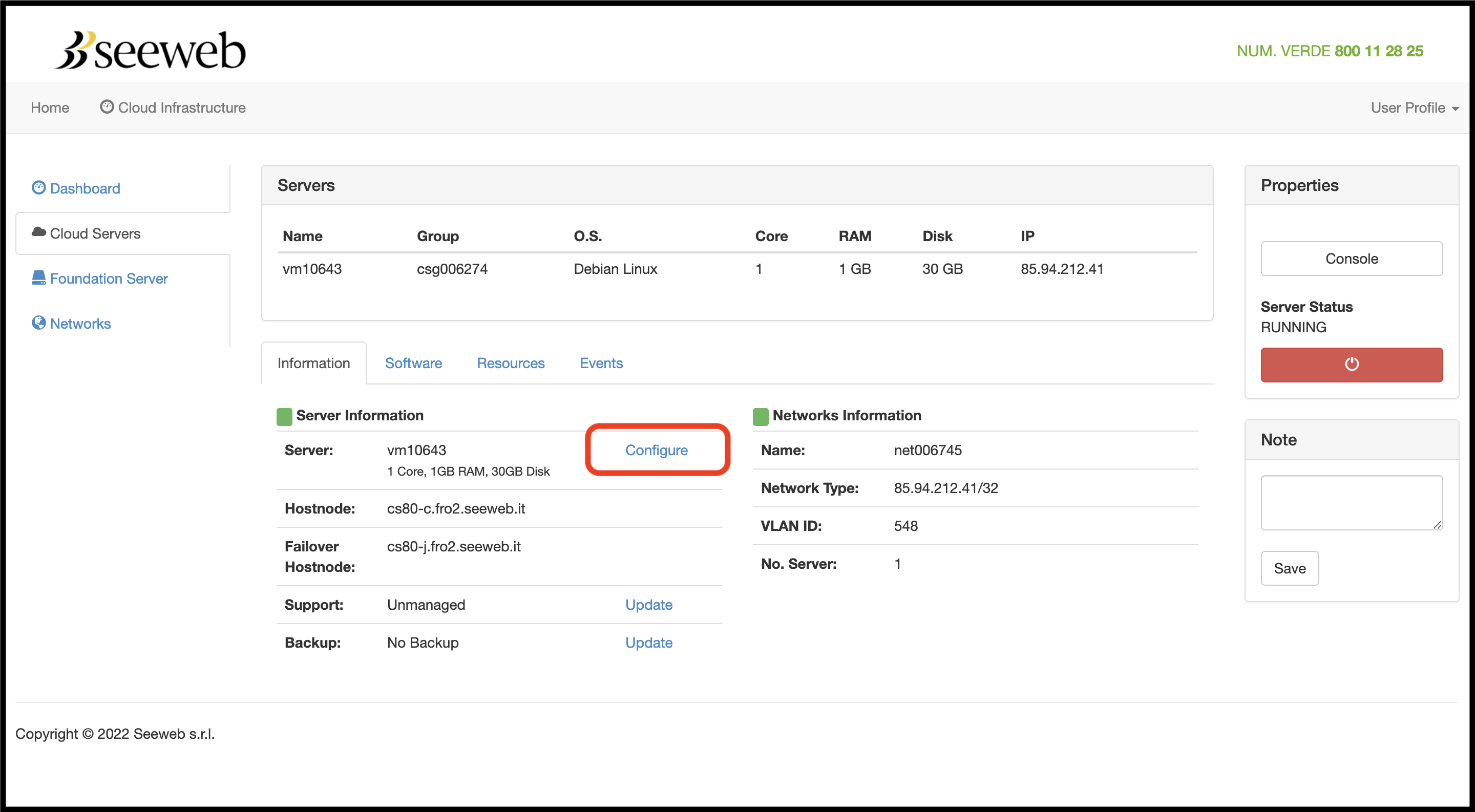Image resolution: width=1475 pixels, height=812 pixels.
Task: Click the Properties panel heading
Action: 1299,185
